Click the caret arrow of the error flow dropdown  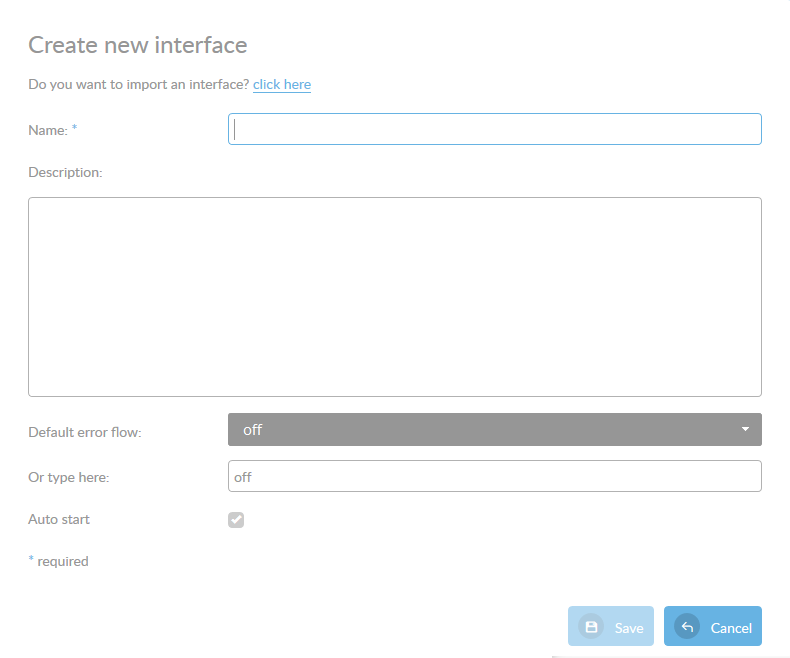click(745, 429)
